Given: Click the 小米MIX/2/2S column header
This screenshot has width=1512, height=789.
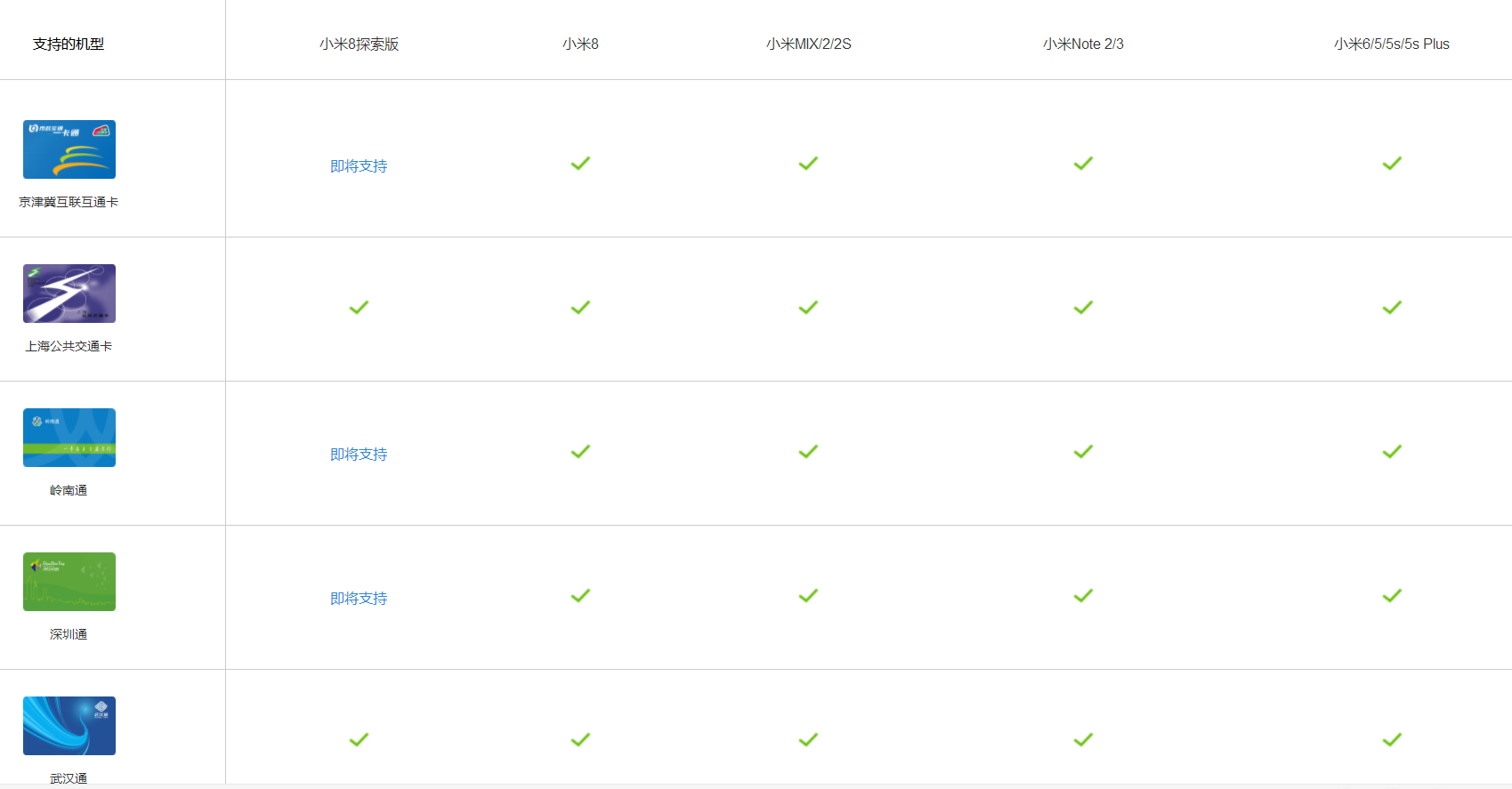Looking at the screenshot, I should click(808, 44).
